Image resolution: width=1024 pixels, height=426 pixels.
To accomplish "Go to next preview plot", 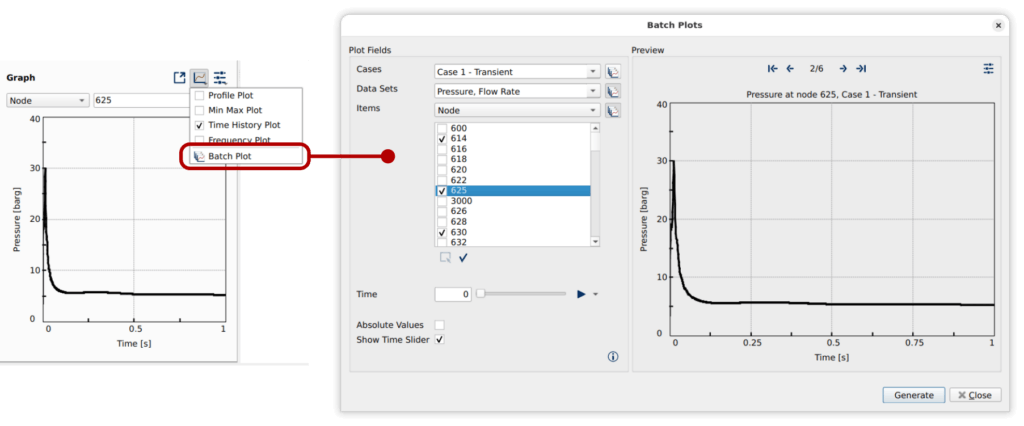I will [843, 68].
